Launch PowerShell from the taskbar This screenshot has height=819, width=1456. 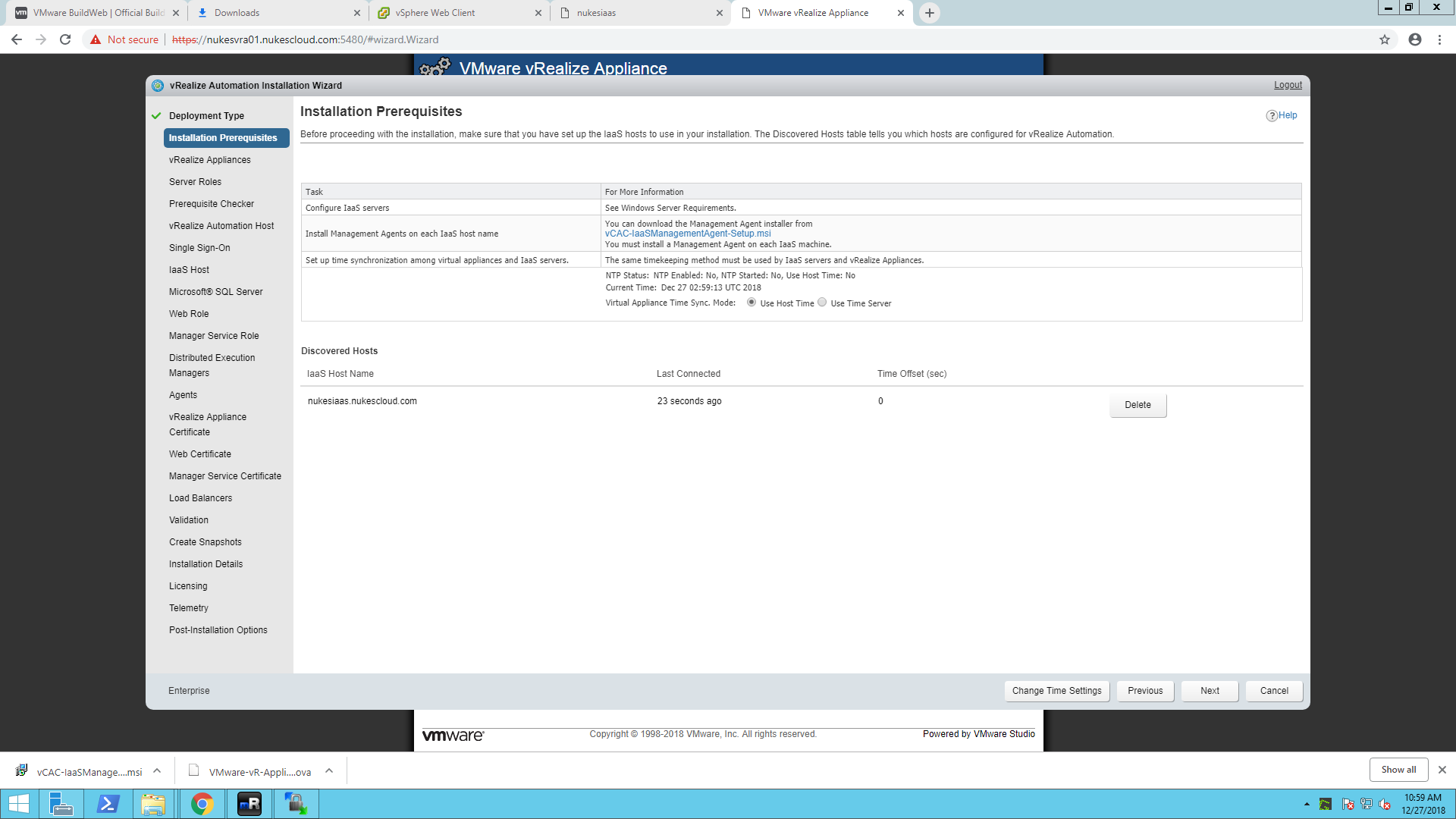108,804
